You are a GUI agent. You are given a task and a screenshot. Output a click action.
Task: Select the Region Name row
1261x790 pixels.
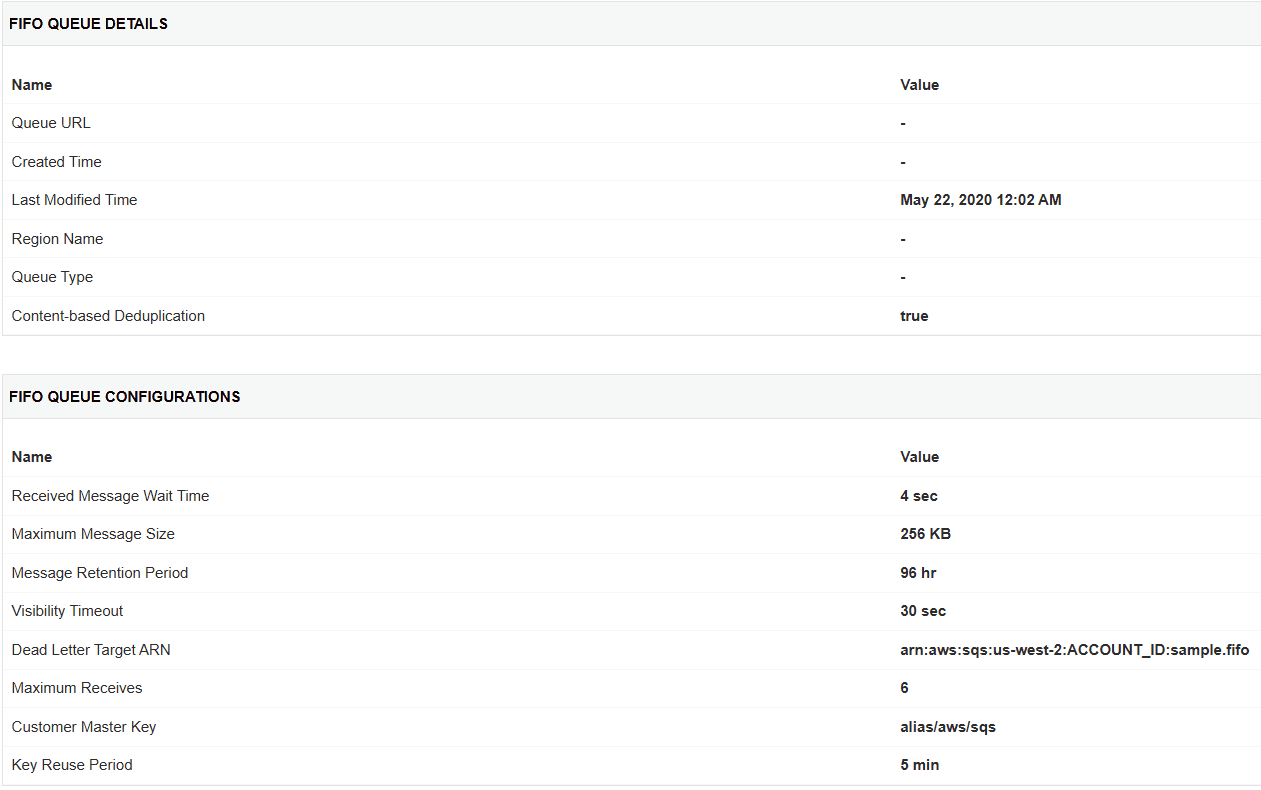pyautogui.click(x=631, y=239)
